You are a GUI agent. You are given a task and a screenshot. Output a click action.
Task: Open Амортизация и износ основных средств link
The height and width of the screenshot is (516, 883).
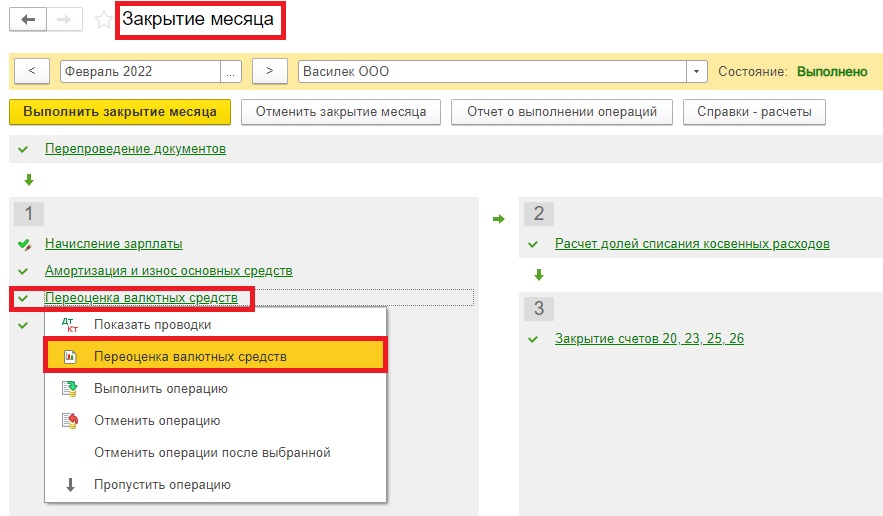point(168,270)
